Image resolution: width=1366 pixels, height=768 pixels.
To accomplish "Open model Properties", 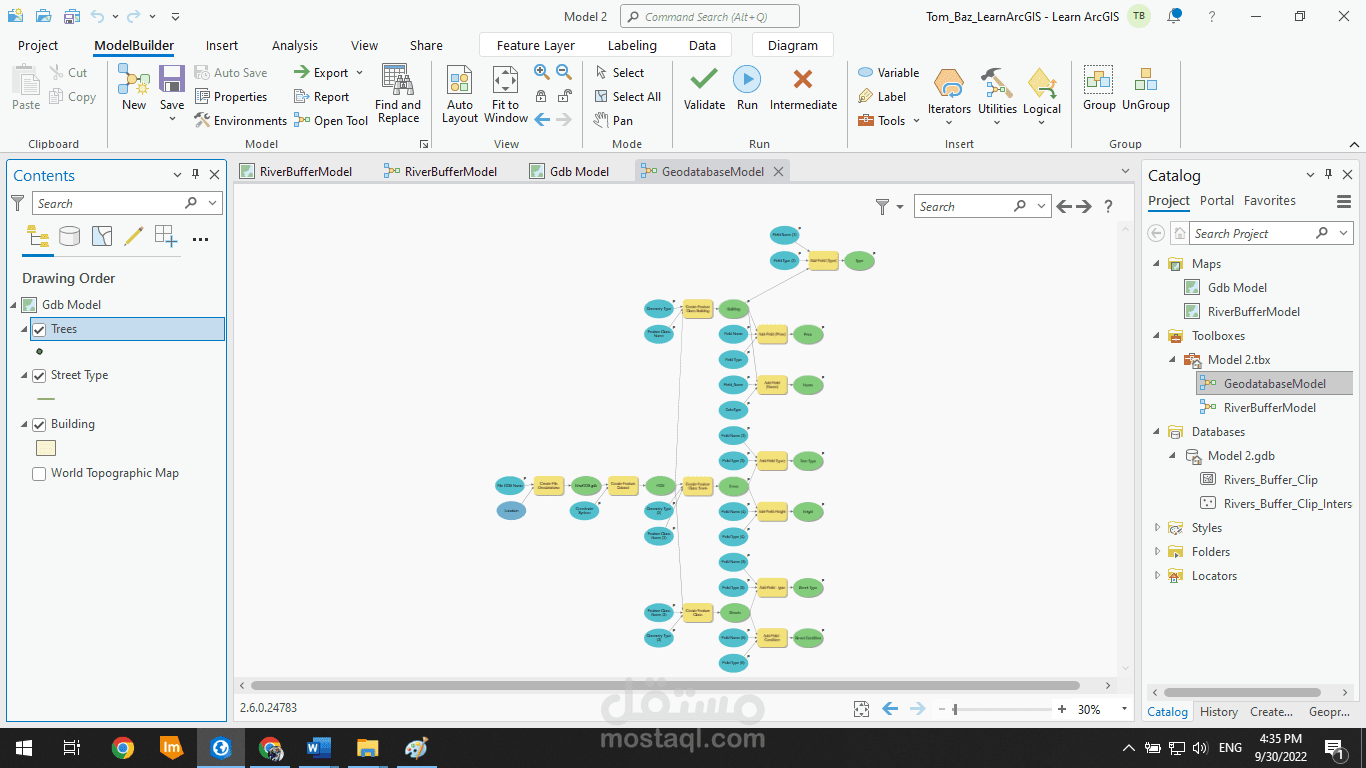I will (x=231, y=97).
